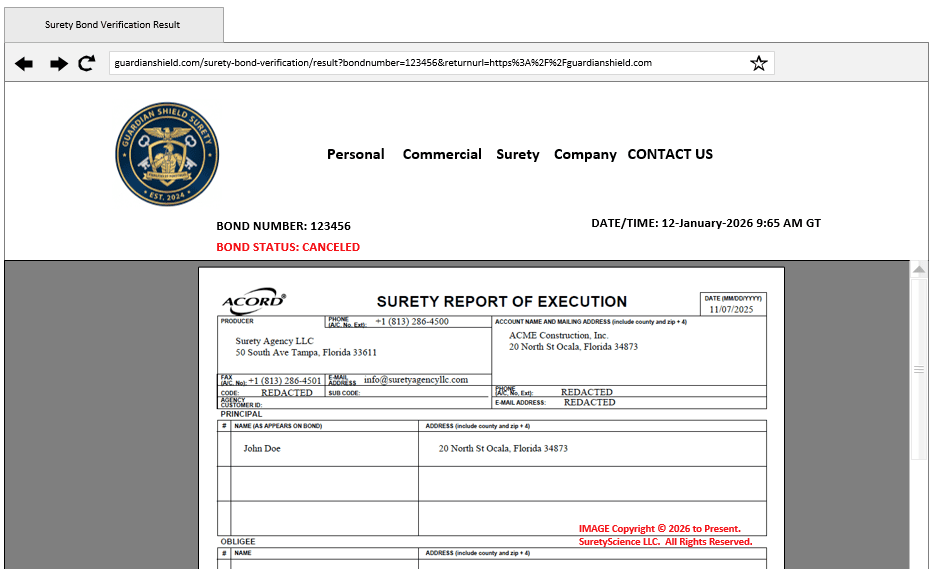This screenshot has width=936, height=569.
Task: Click the producer phone number +1 (813) 286-4500
Action: (x=412, y=322)
